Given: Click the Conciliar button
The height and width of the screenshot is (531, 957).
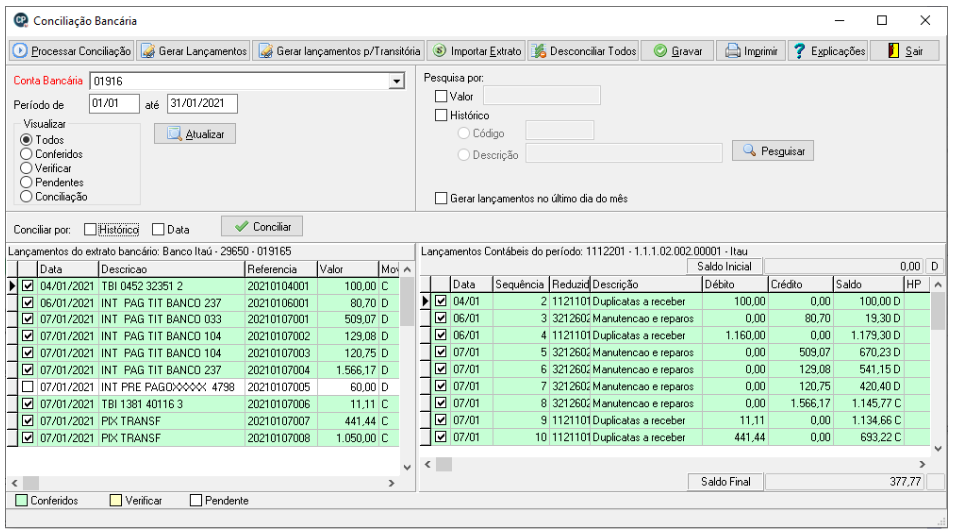Looking at the screenshot, I should 262,226.
